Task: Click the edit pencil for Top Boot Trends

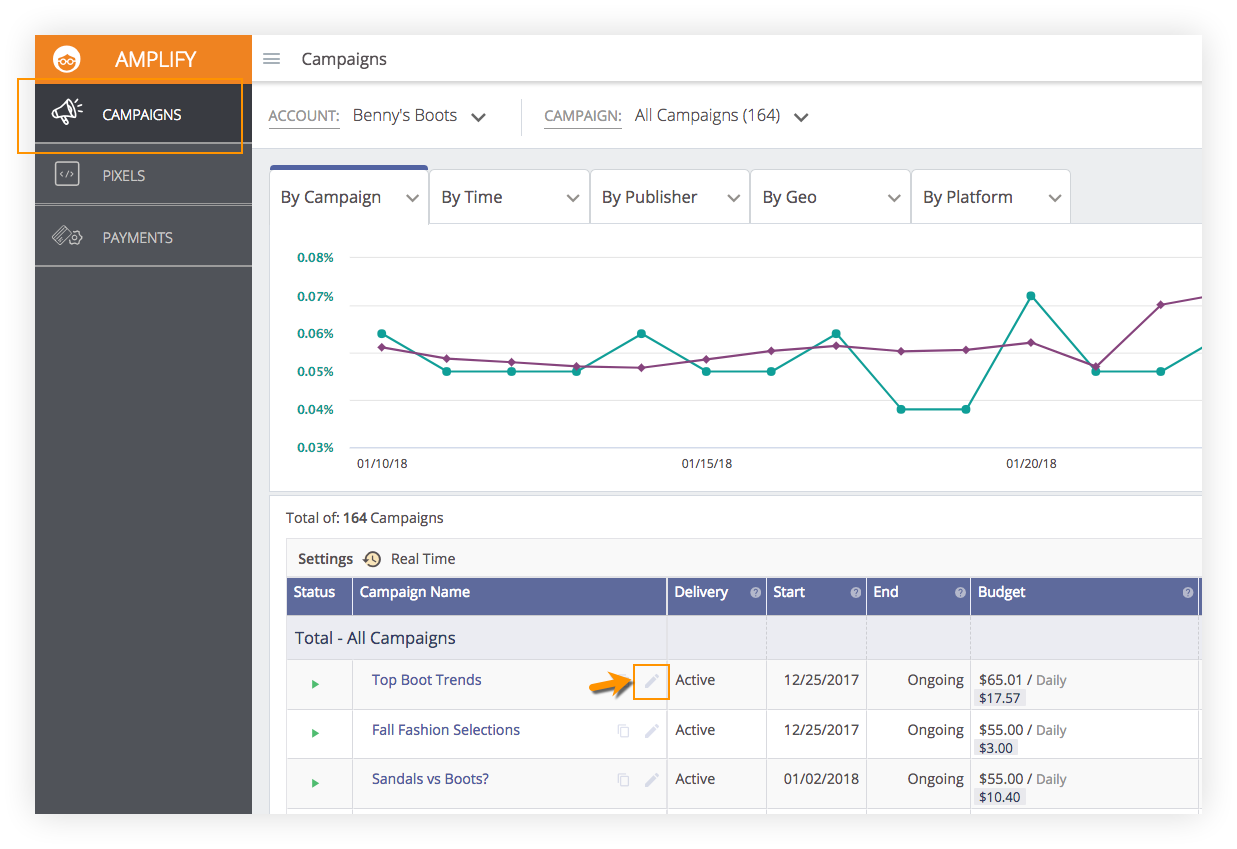Action: coord(652,681)
